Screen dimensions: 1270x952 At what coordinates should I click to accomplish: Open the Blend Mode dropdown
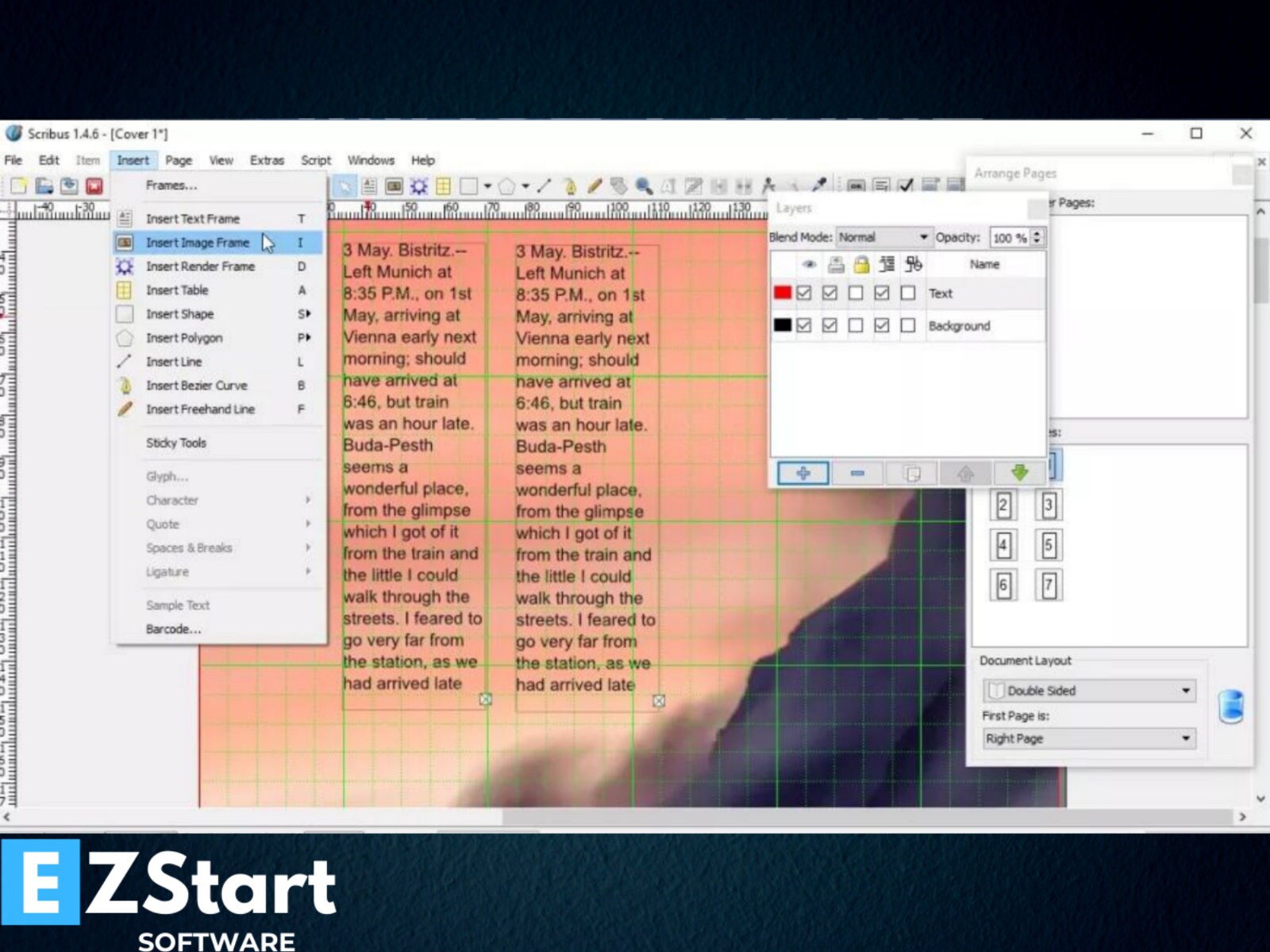coord(883,236)
